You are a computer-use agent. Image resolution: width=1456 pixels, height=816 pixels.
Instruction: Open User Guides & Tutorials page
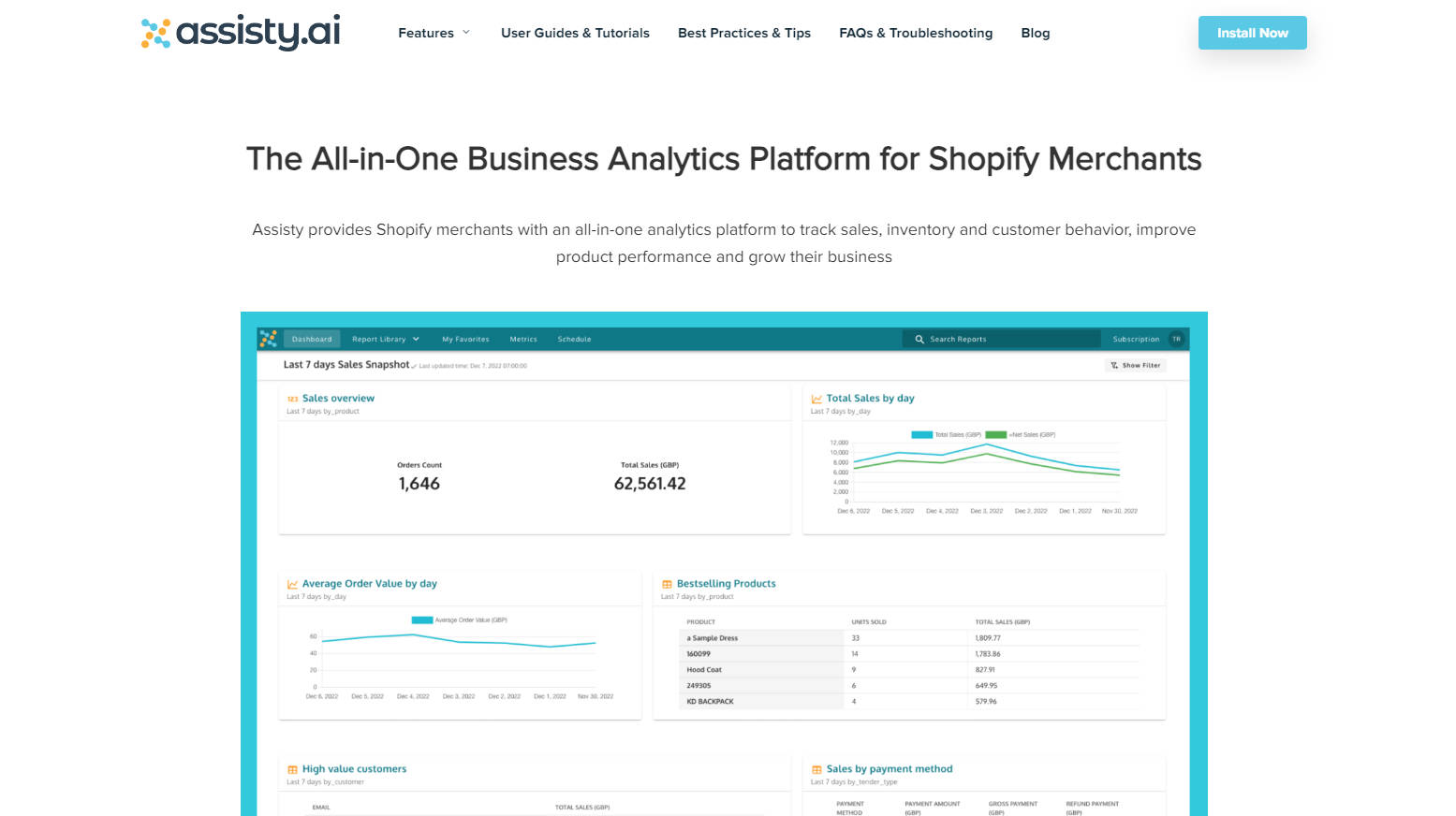(x=575, y=33)
